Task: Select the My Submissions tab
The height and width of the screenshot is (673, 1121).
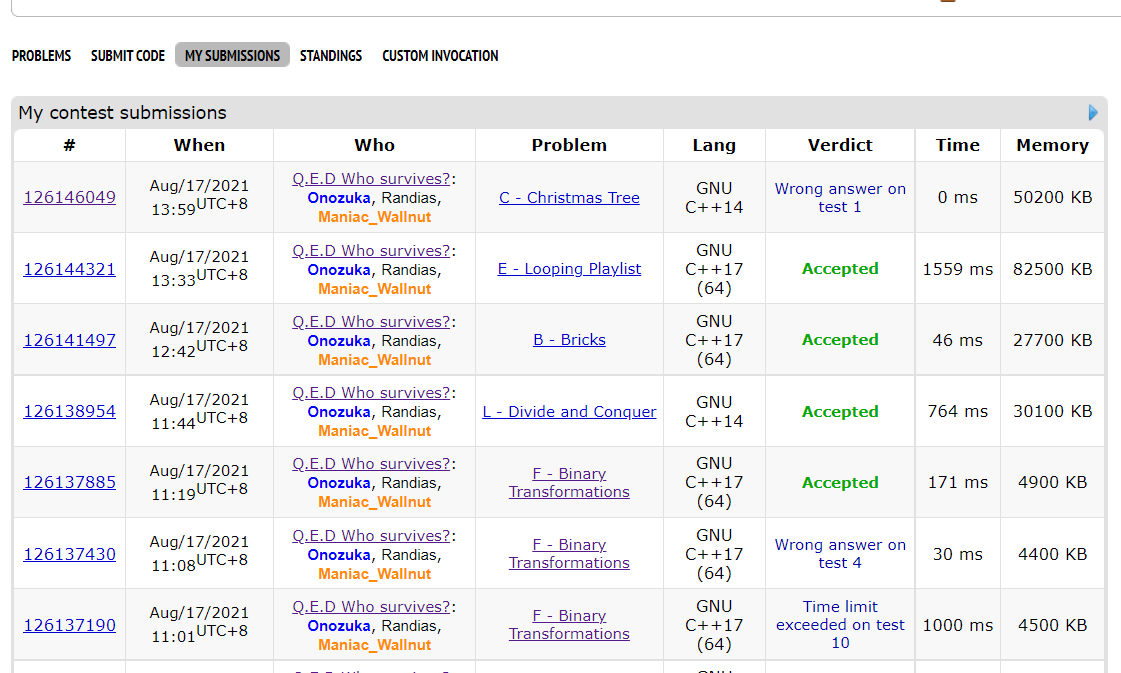Action: pos(232,56)
